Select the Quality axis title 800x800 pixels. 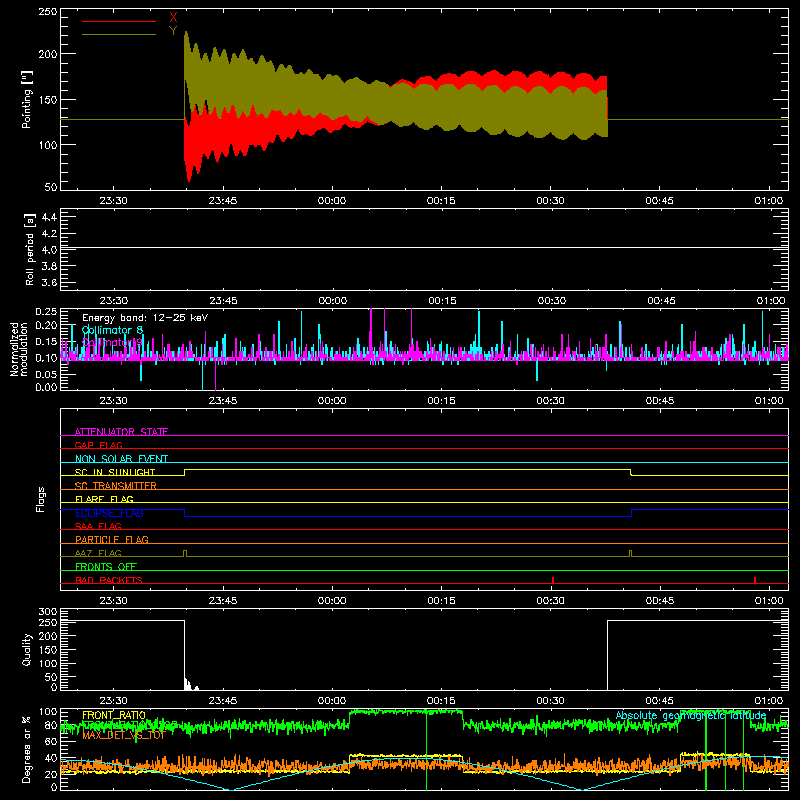(x=27, y=649)
